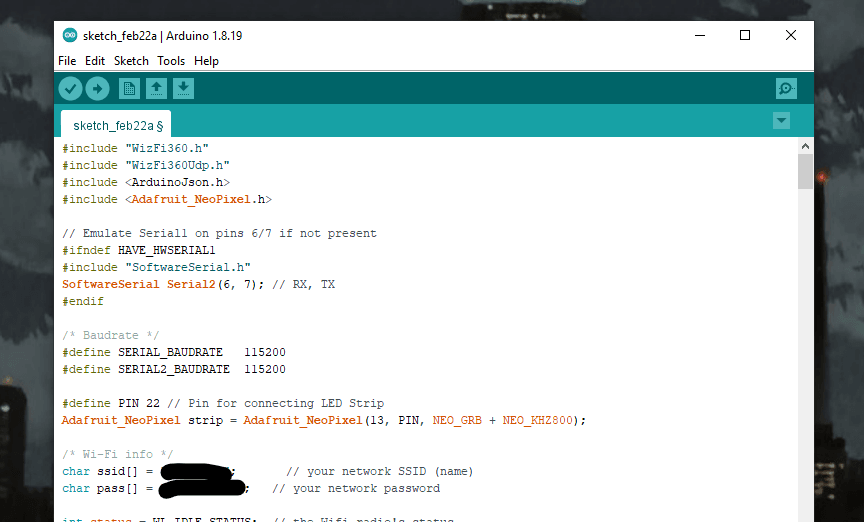Click the #define PIN 22 line
The width and height of the screenshot is (864, 522).
(223, 403)
